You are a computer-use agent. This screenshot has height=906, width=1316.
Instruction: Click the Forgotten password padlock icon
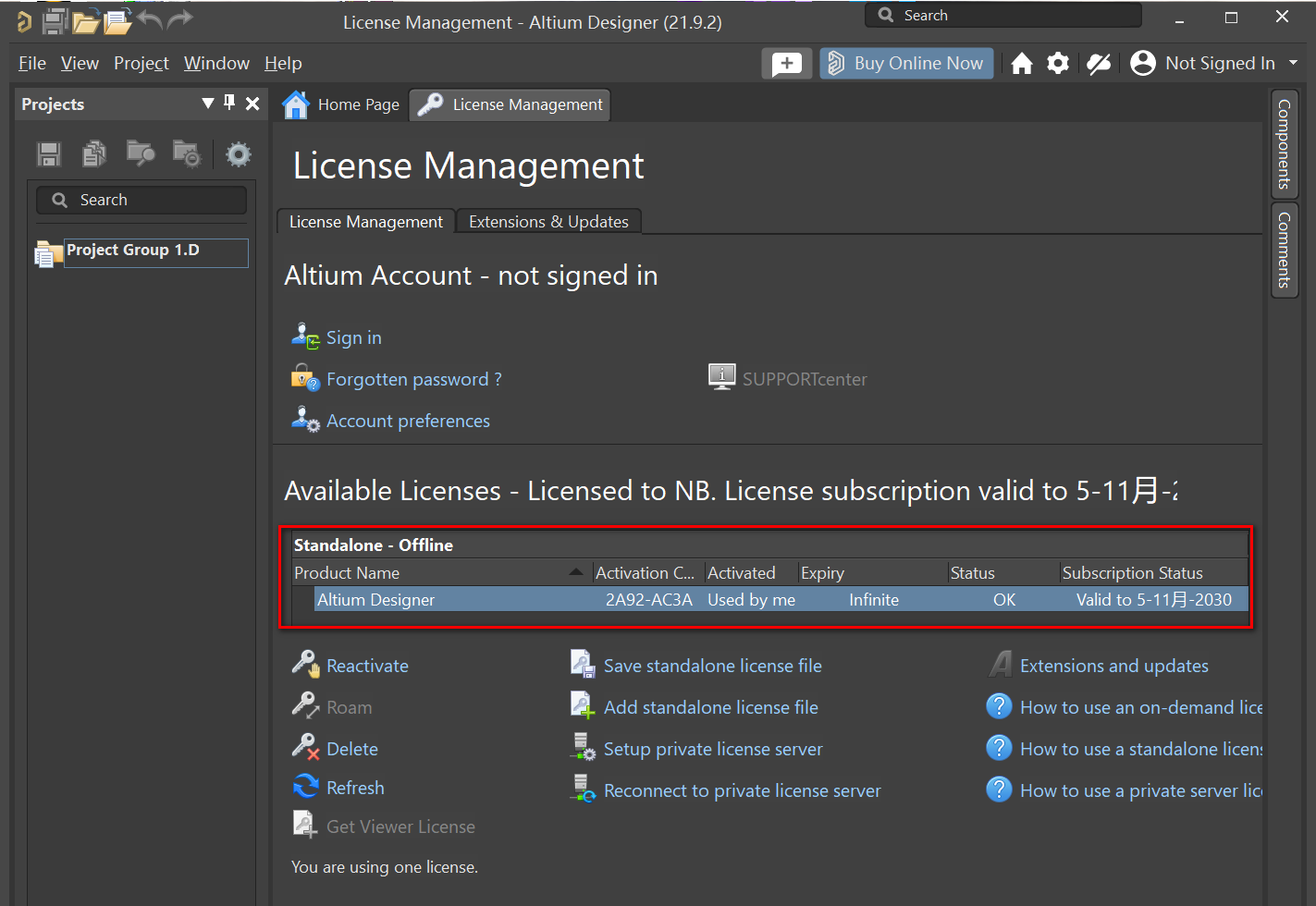click(x=305, y=377)
